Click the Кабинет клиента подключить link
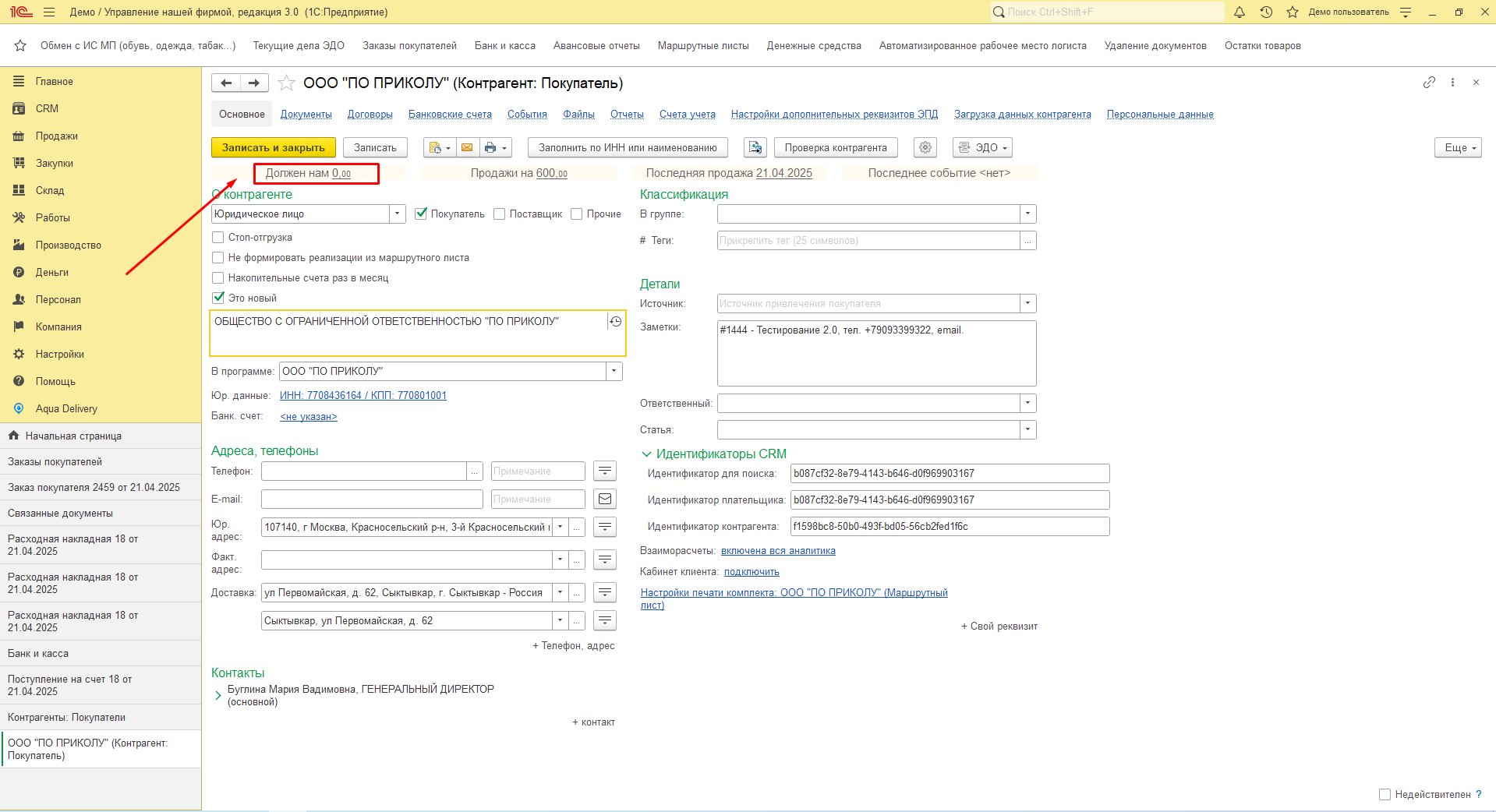1496x812 pixels. click(752, 571)
